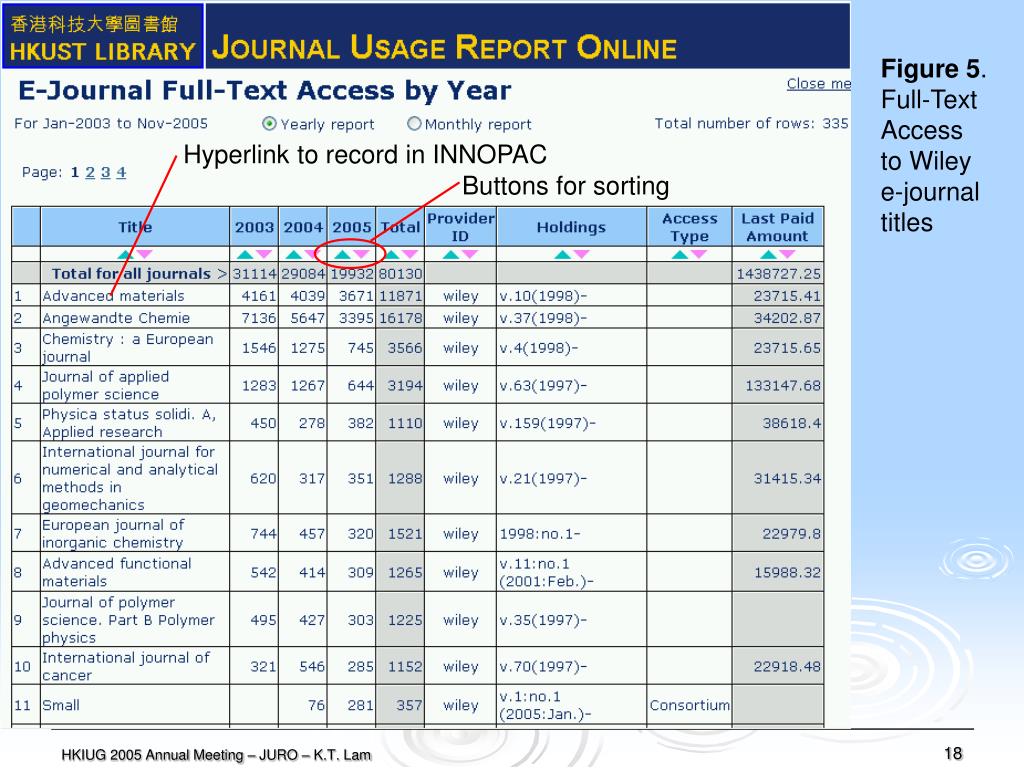The image size is (1024, 768).
Task: Sort 2003 column descending arrow
Action: tap(264, 254)
